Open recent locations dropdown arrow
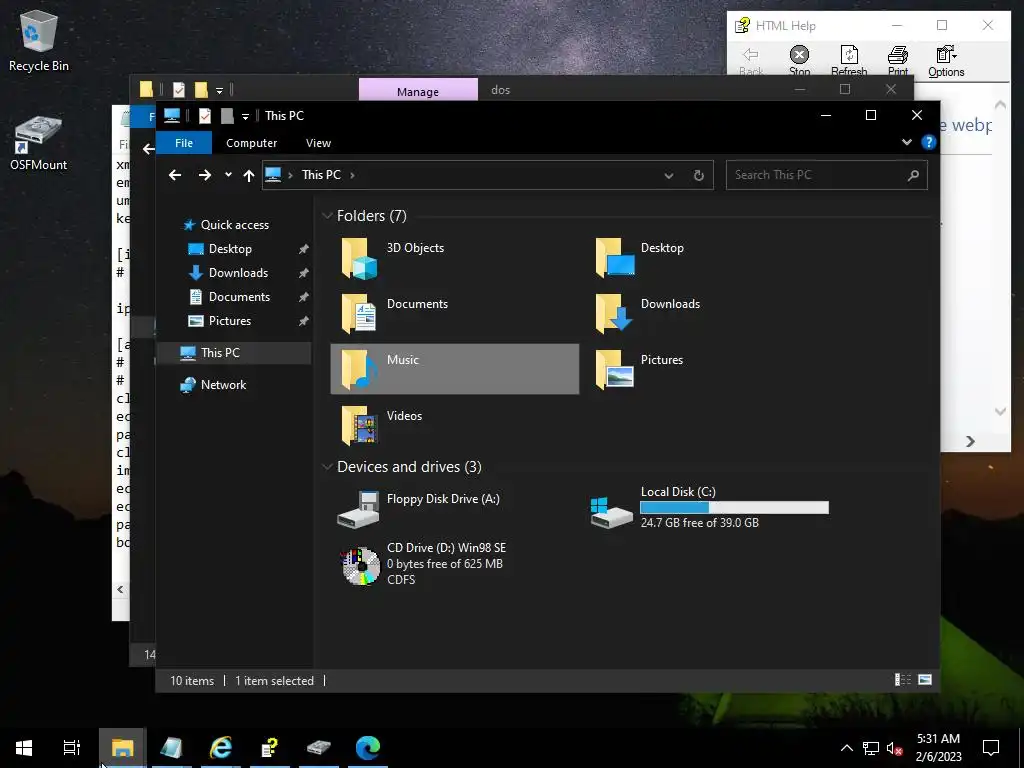 click(228, 175)
